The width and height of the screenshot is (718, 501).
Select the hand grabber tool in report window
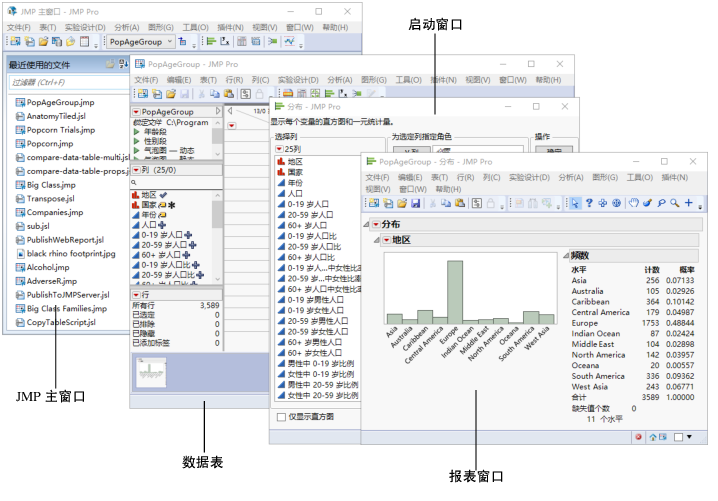tap(633, 203)
